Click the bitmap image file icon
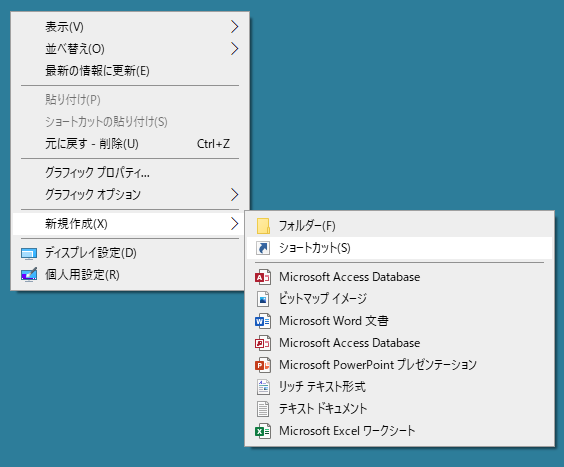 coord(263,299)
